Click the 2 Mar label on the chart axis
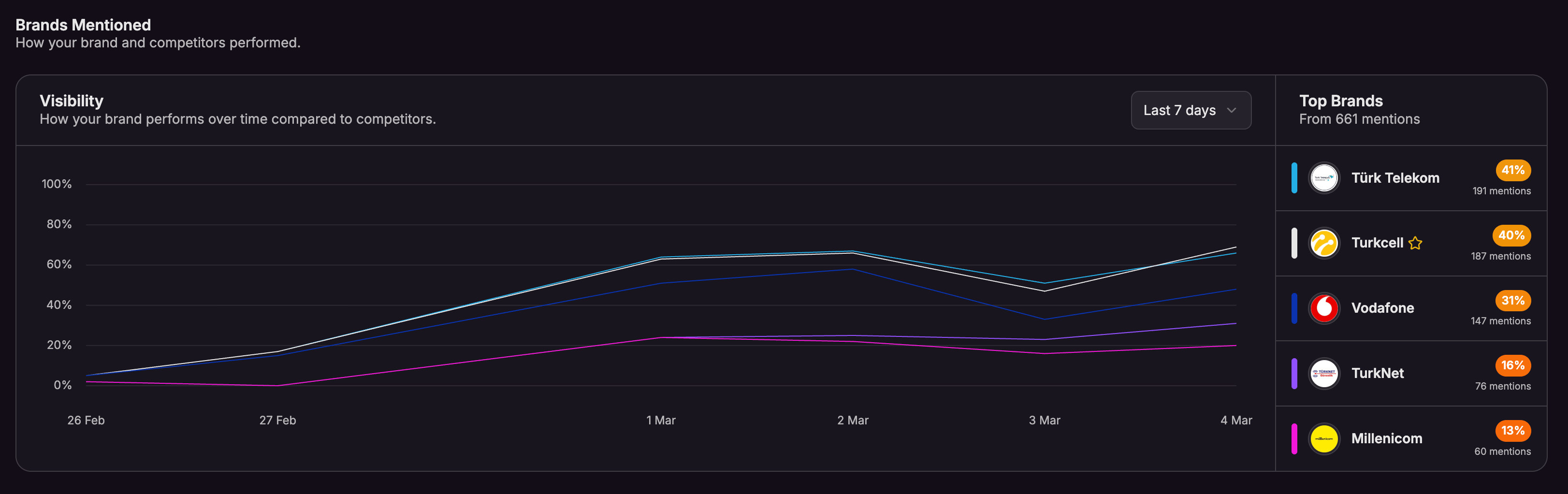Viewport: 1568px width, 494px height. coord(852,421)
